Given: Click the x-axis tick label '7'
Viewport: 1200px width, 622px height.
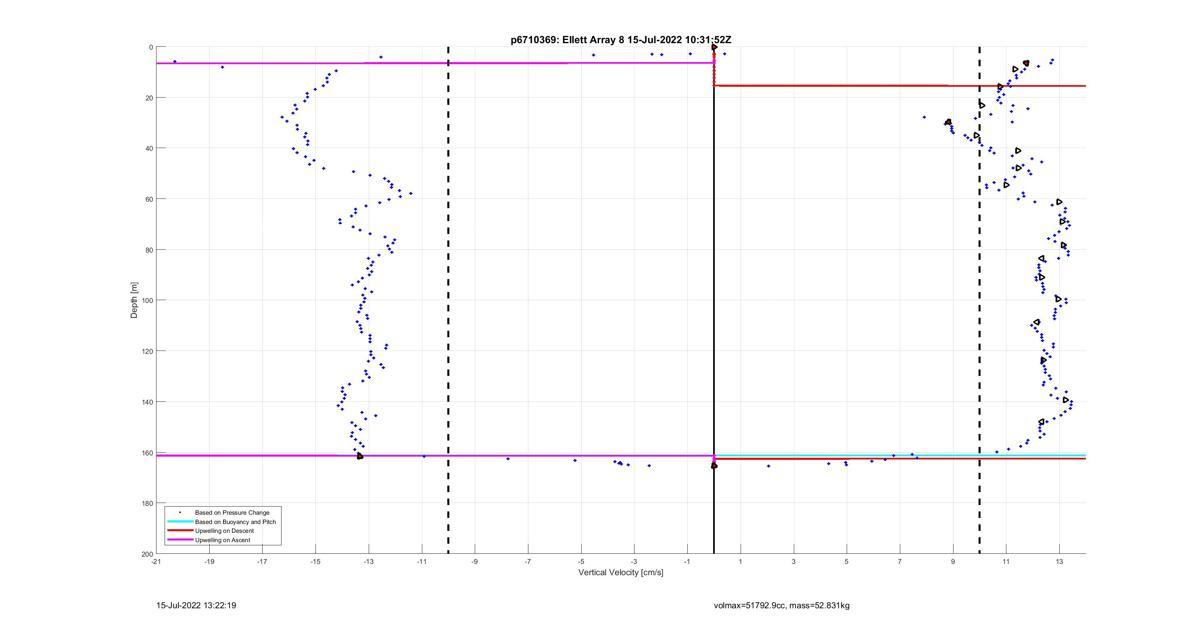Looking at the screenshot, I should tap(899, 562).
